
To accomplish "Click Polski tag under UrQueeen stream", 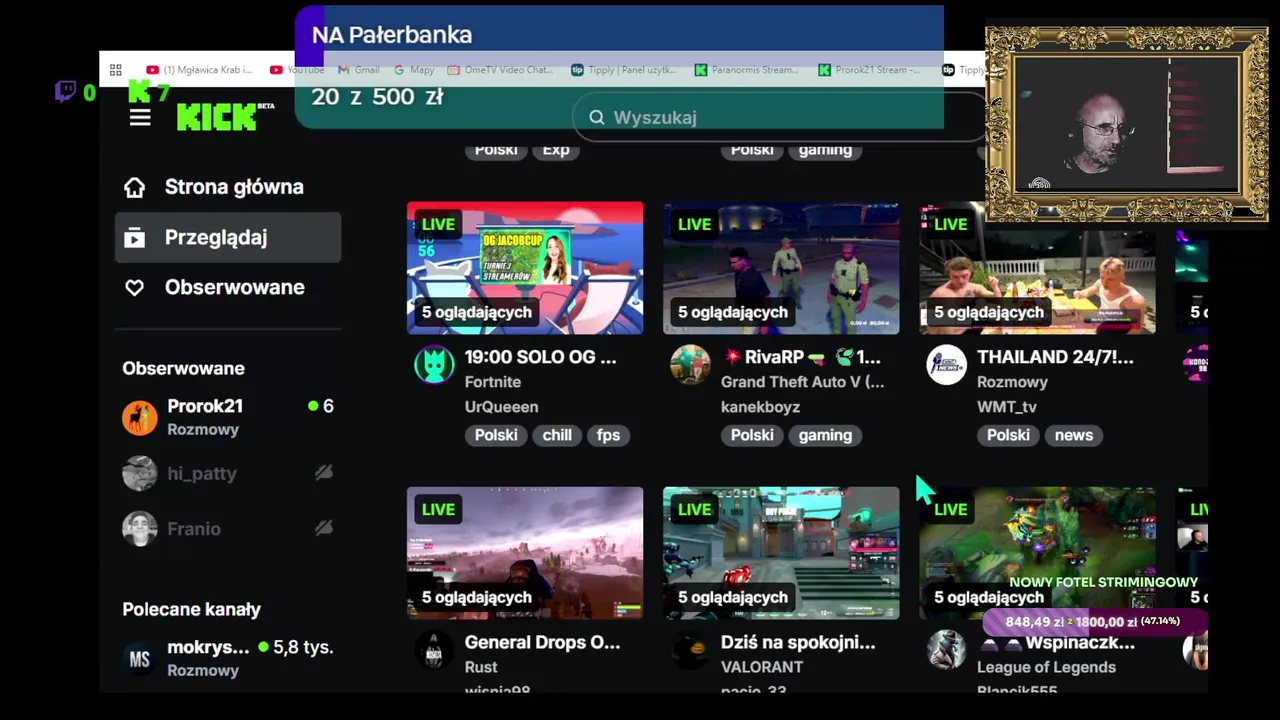I will point(496,435).
